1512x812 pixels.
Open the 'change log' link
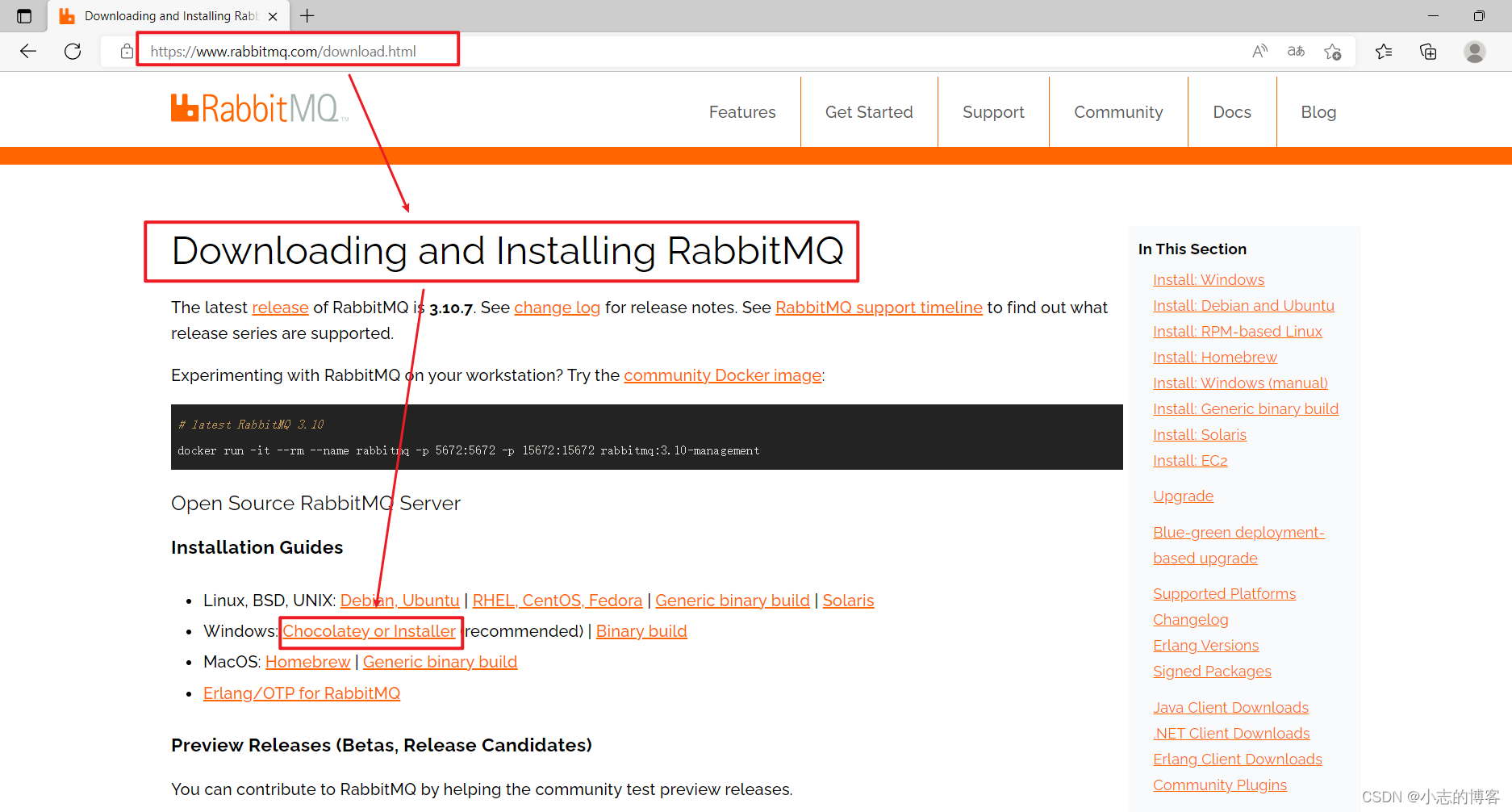click(x=557, y=308)
